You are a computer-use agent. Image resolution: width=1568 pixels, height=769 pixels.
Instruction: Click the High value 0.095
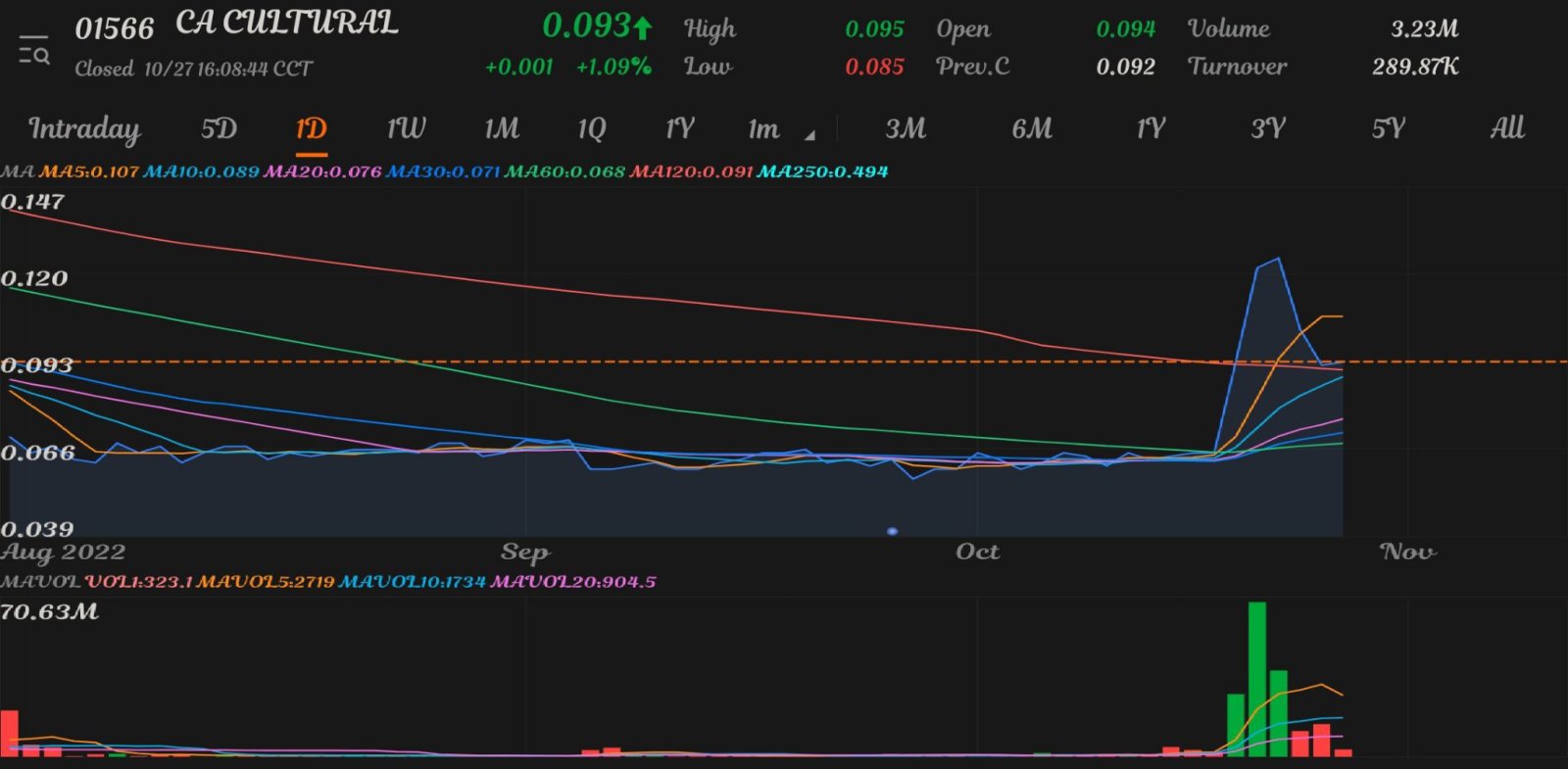[x=874, y=29]
